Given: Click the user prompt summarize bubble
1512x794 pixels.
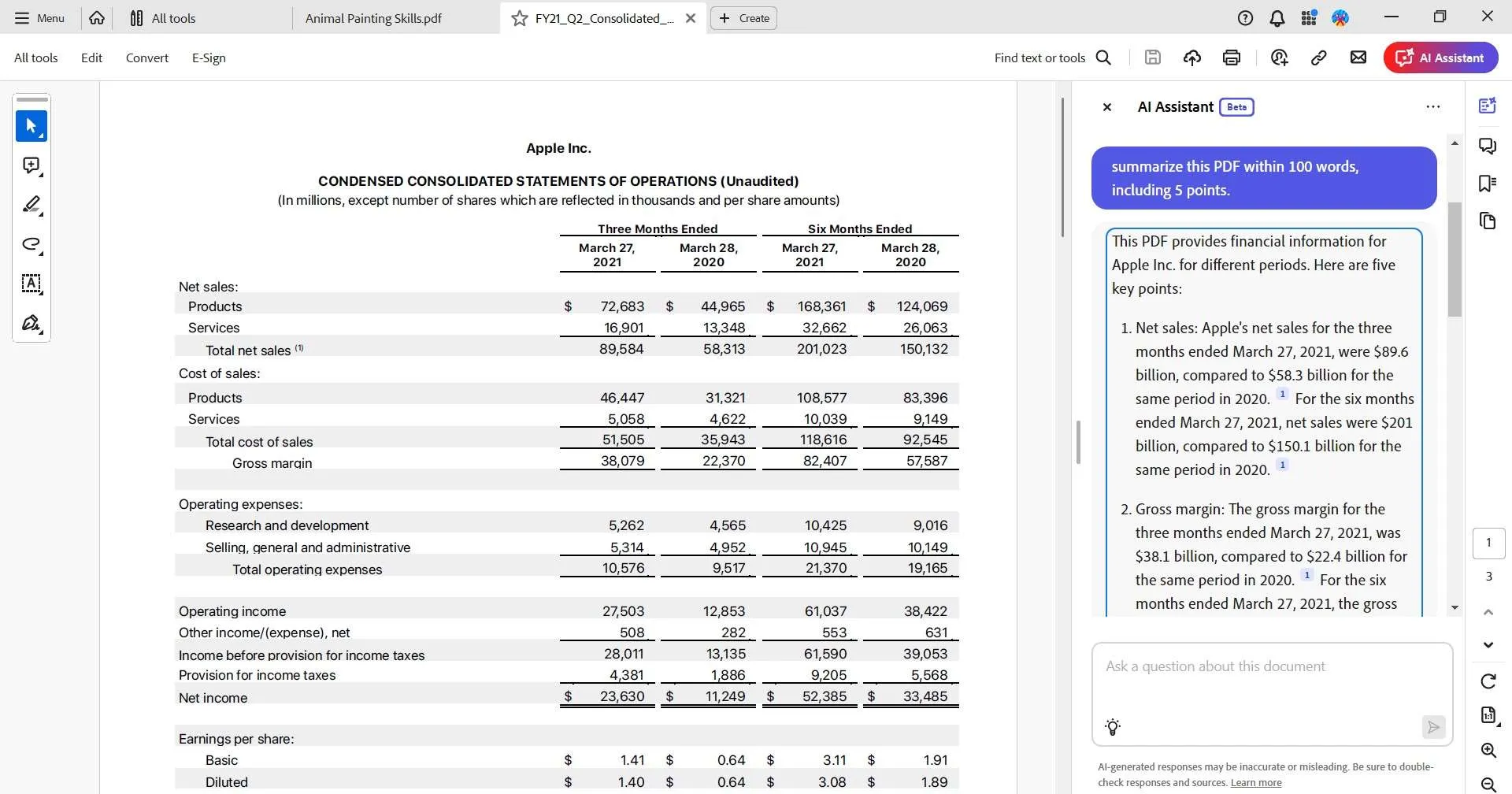Looking at the screenshot, I should [1264, 178].
